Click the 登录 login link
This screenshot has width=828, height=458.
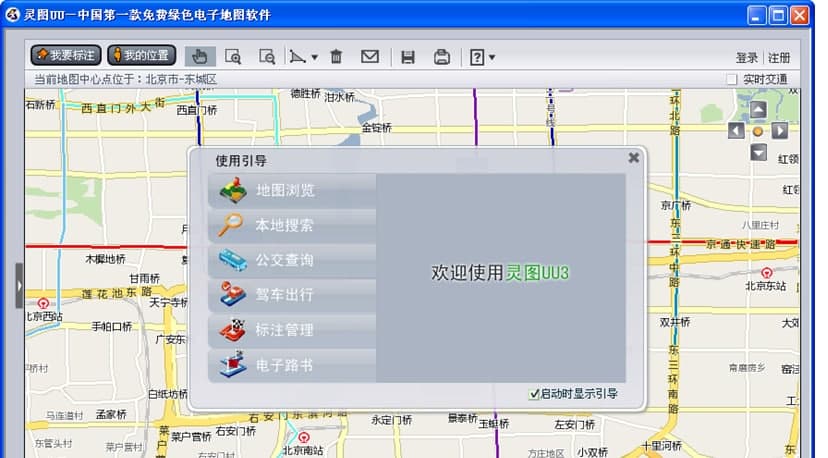tap(746, 58)
